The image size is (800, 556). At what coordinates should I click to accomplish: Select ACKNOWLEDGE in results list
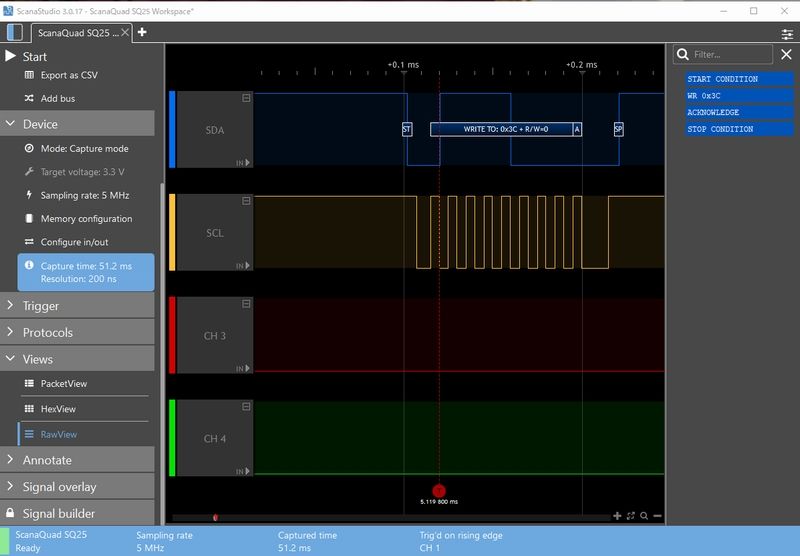tap(739, 112)
